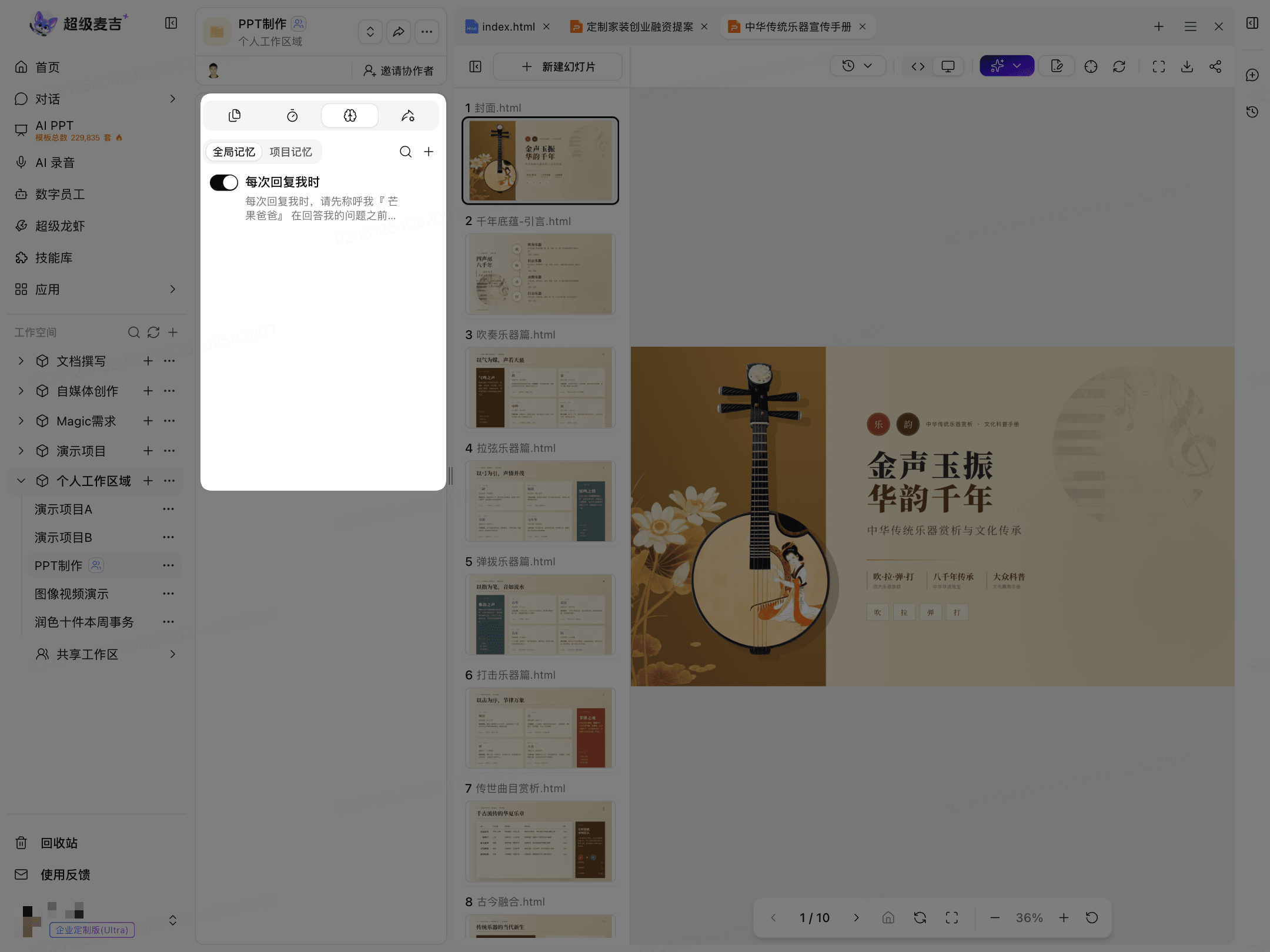The image size is (1270, 952).
Task: Zoom in with plus beside 36%
Action: pyautogui.click(x=1064, y=918)
